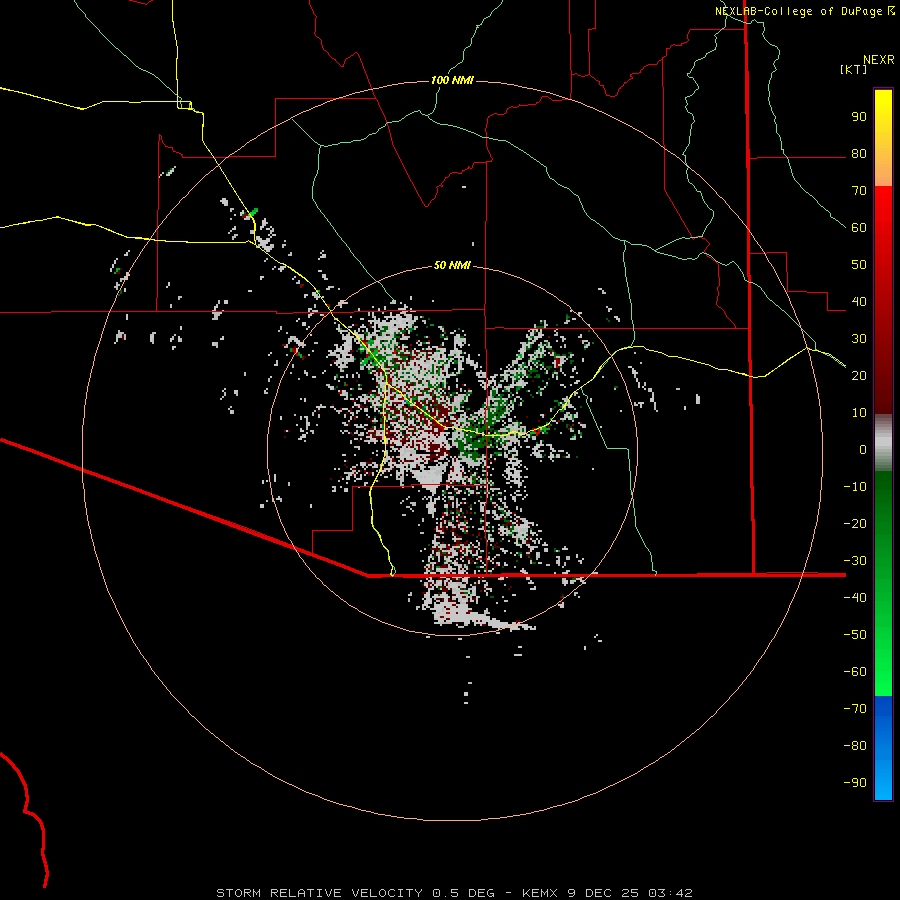Click the positive 40 scale value
The width and height of the screenshot is (900, 900).
click(x=859, y=302)
